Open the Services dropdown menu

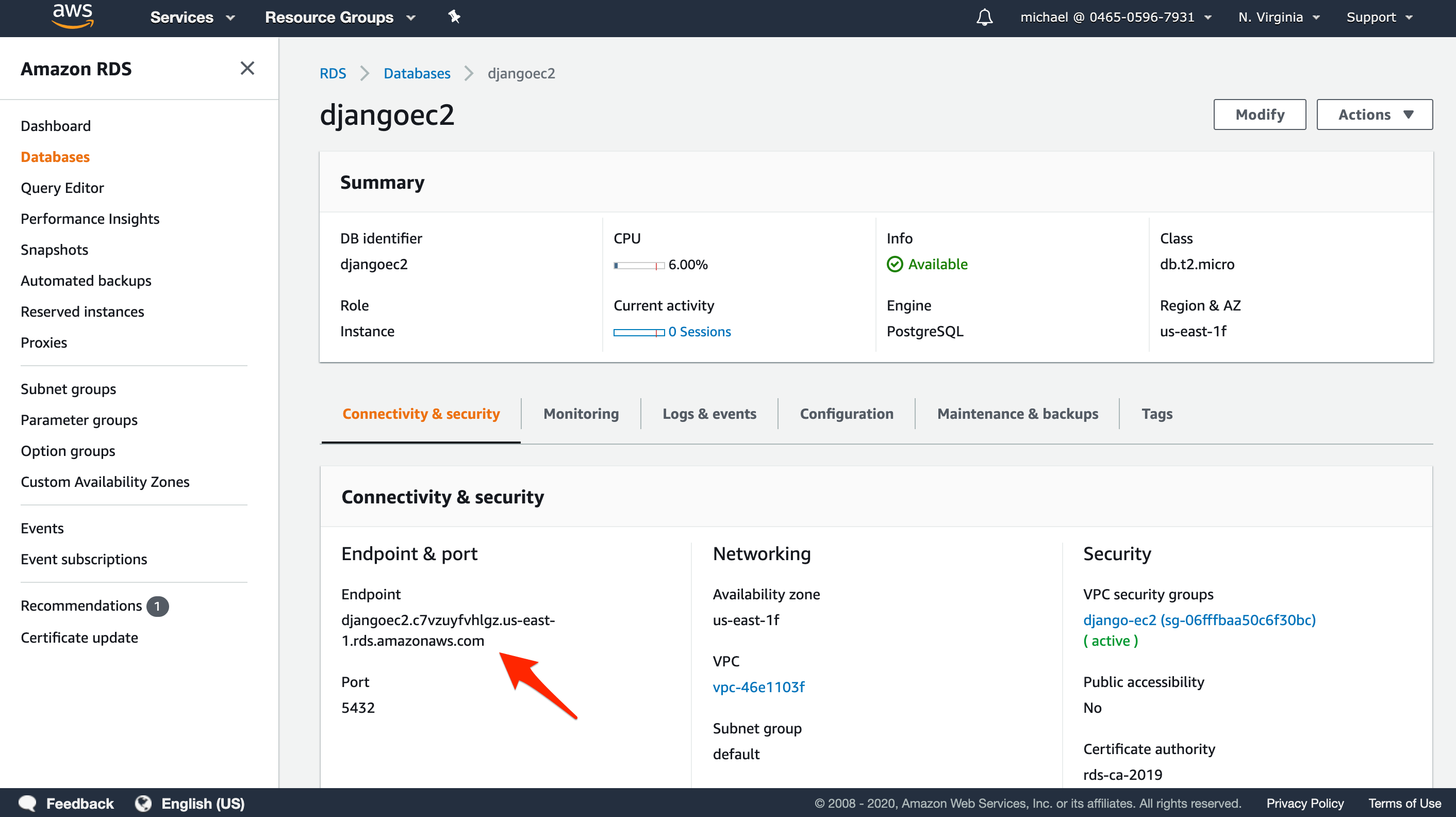point(192,18)
